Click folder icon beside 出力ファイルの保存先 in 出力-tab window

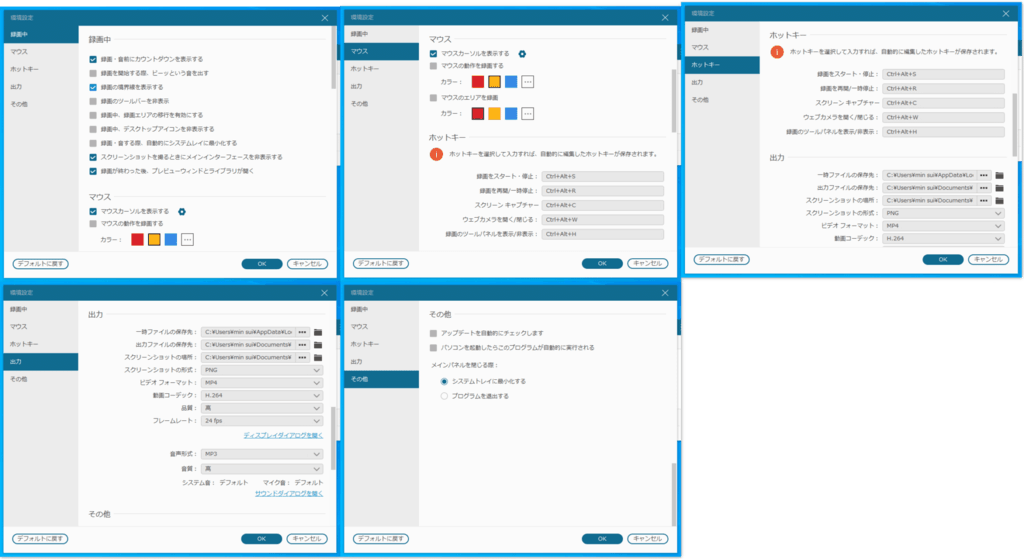tap(318, 344)
